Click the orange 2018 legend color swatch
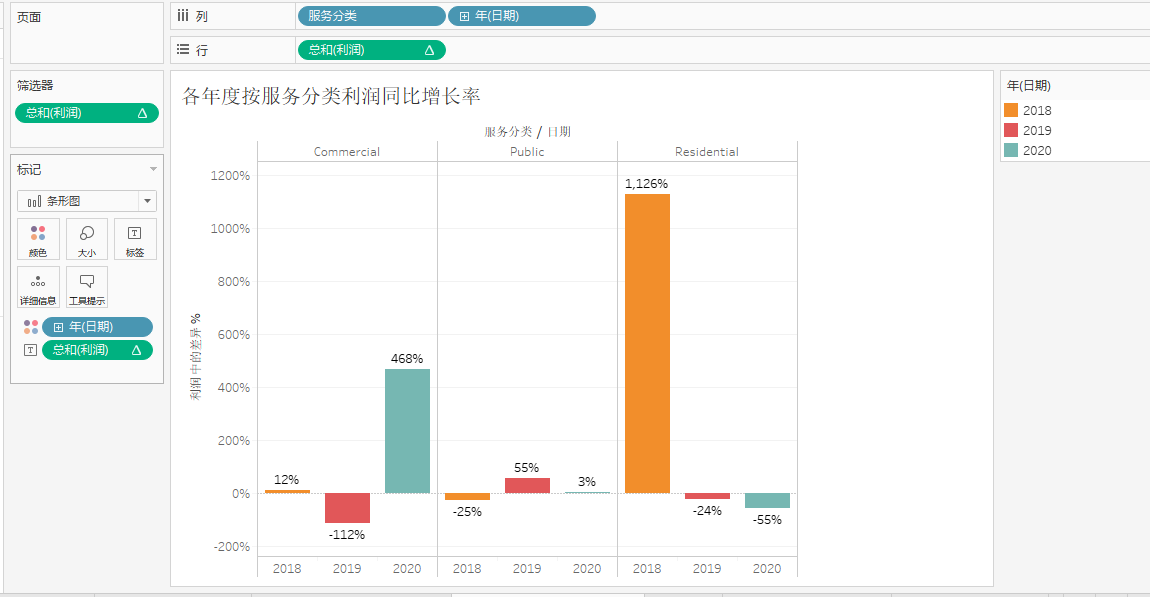This screenshot has width=1150, height=597. click(x=1011, y=111)
